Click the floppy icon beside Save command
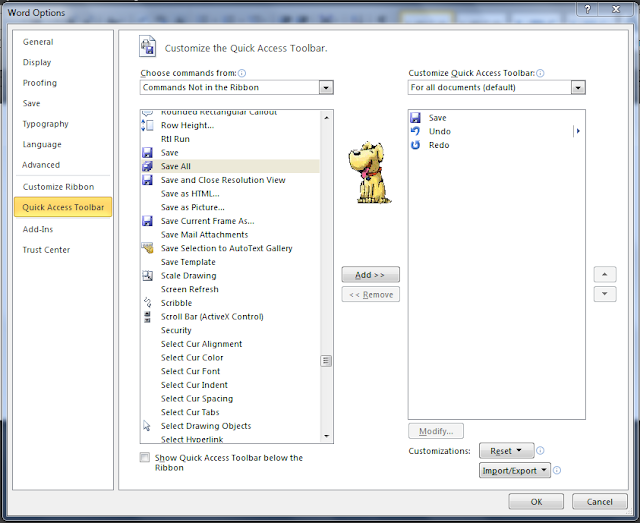The height and width of the screenshot is (523, 640). [147, 153]
